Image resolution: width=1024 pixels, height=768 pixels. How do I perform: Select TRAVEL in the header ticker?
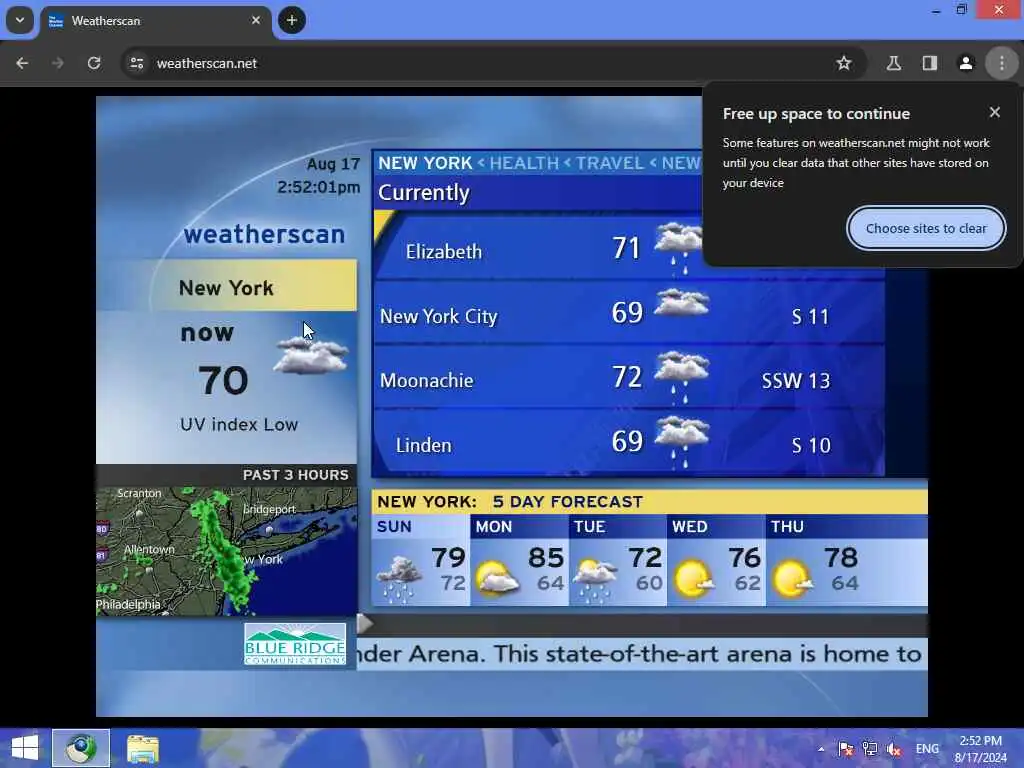(609, 163)
